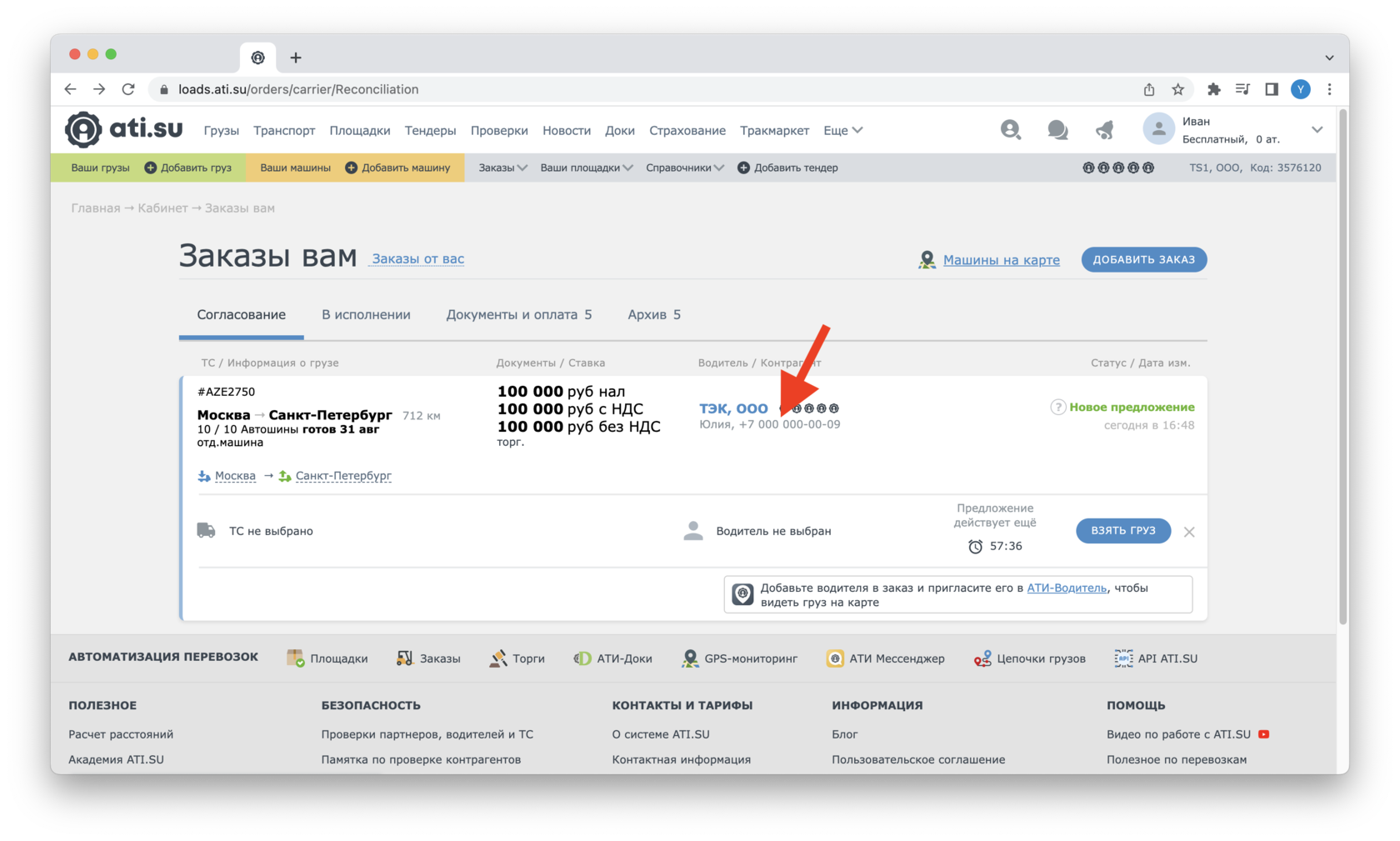Click the ДОБАВИТЬ ЗАКАЗ button
Image resolution: width=1400 pixels, height=841 pixels.
tap(1143, 259)
